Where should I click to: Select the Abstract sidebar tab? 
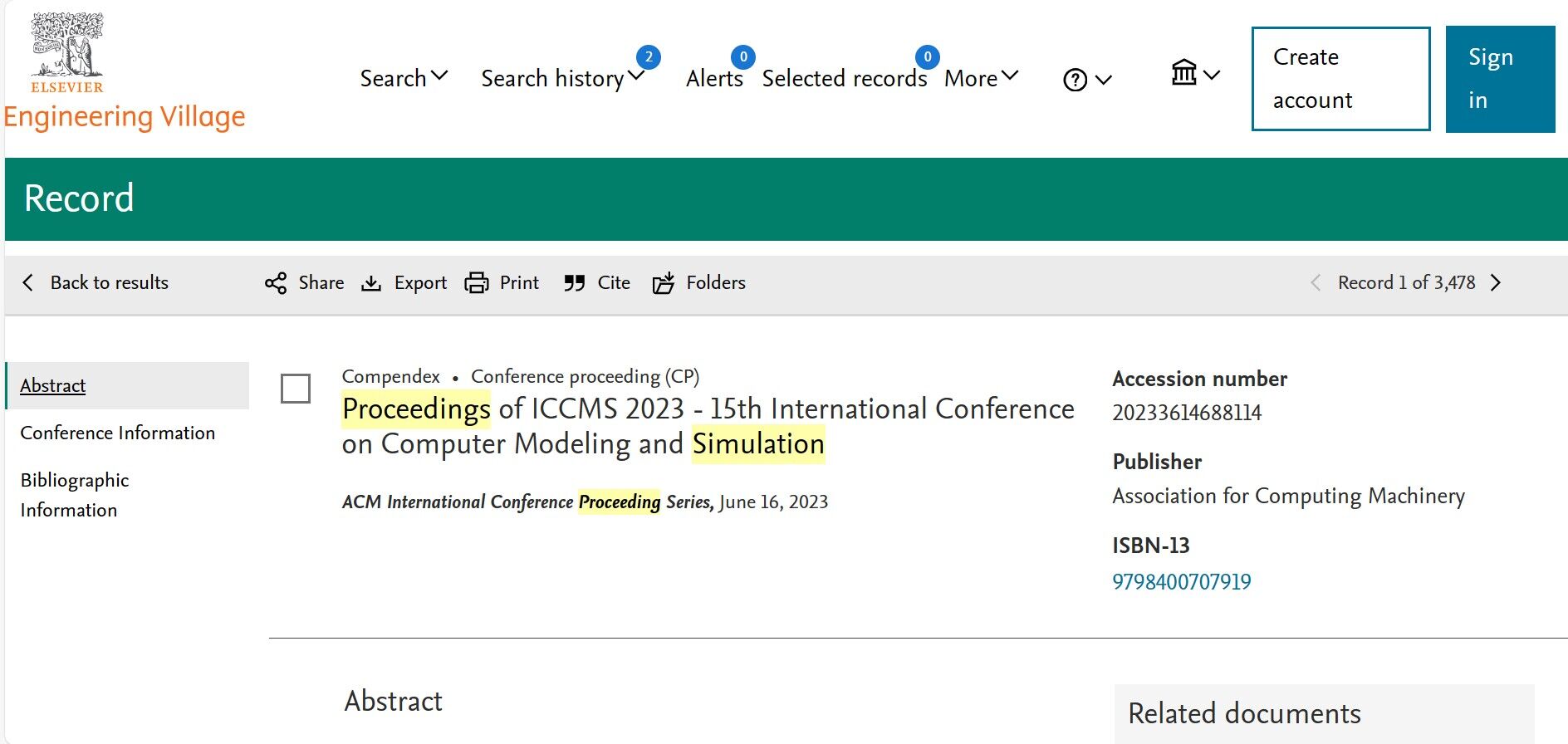click(128, 385)
